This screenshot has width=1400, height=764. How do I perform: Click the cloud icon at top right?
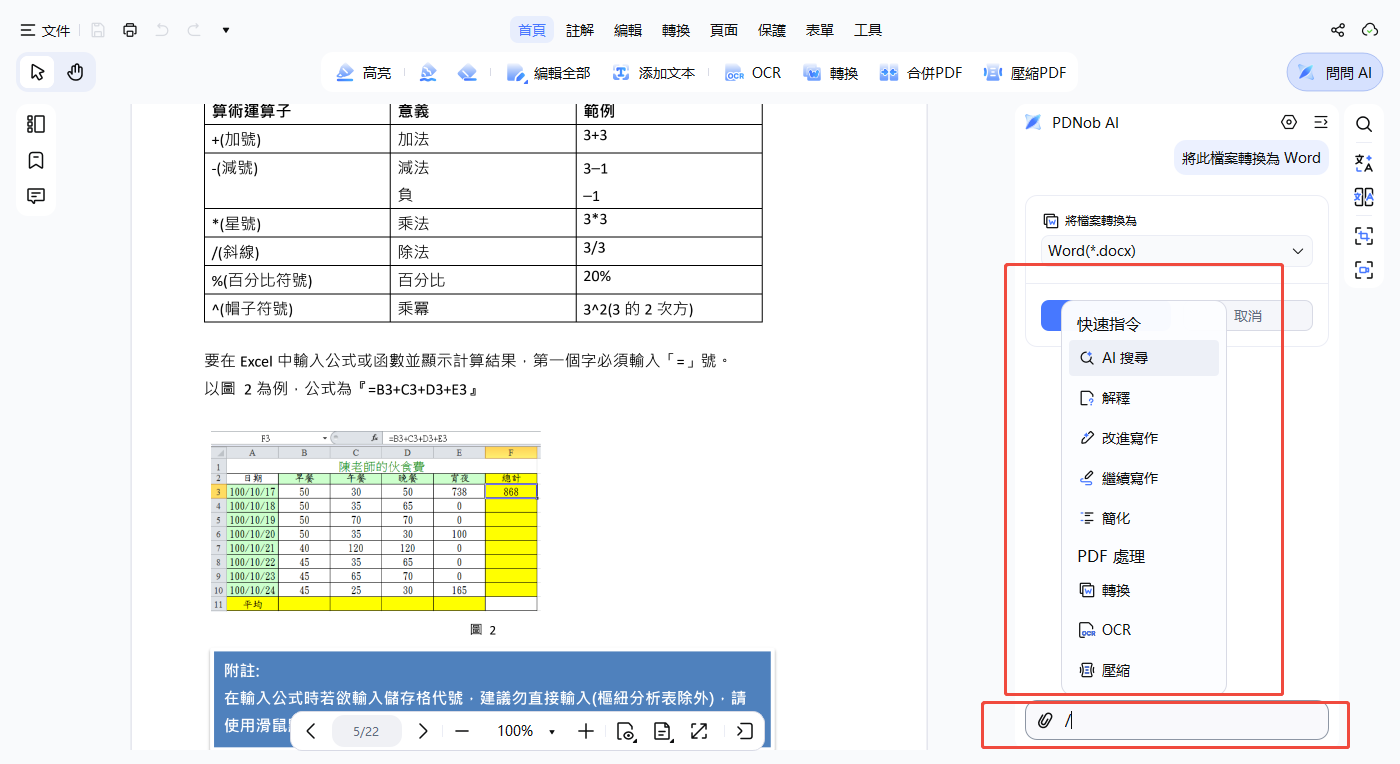coord(1371,30)
